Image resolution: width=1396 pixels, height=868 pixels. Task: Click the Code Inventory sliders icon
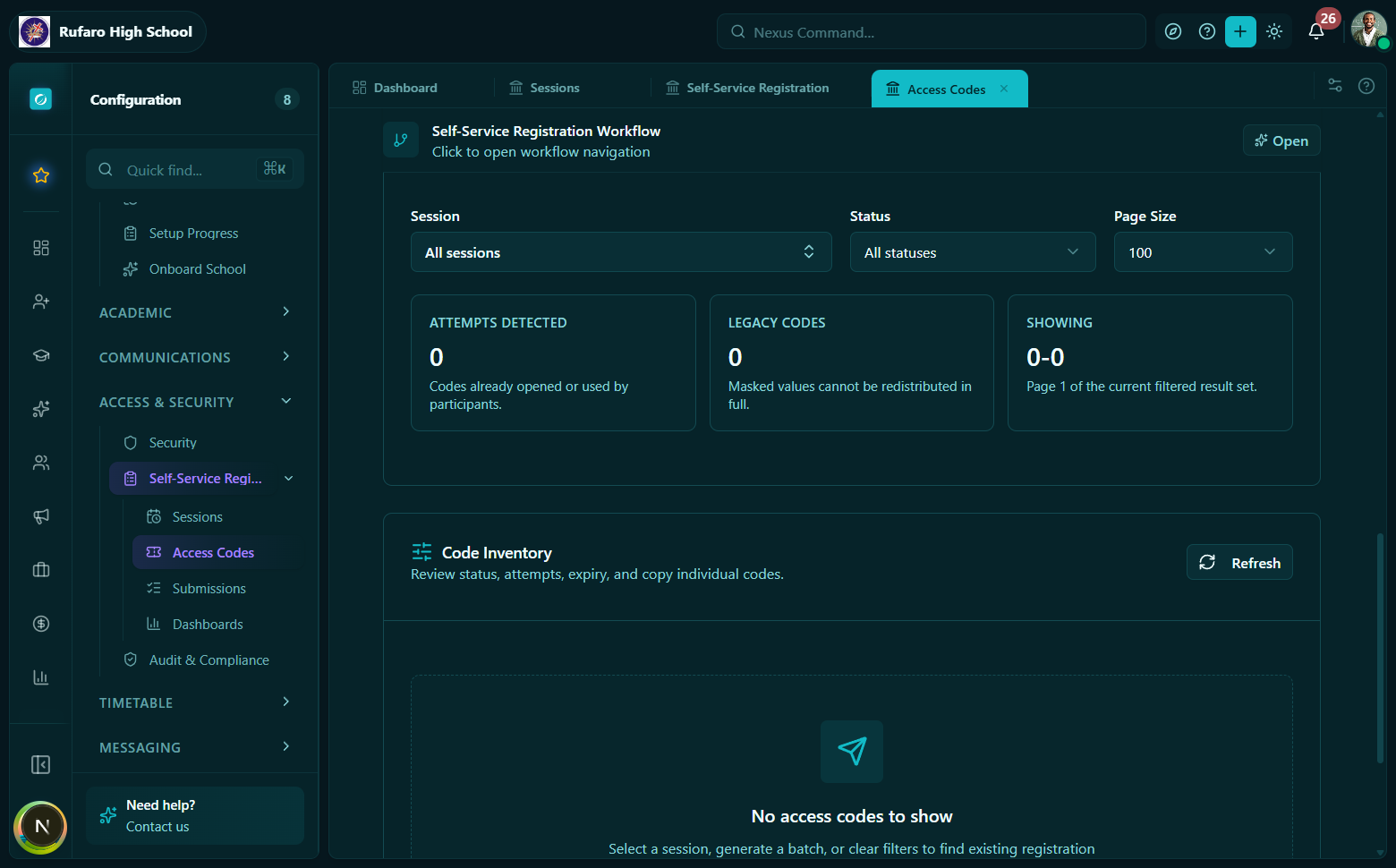coord(421,552)
